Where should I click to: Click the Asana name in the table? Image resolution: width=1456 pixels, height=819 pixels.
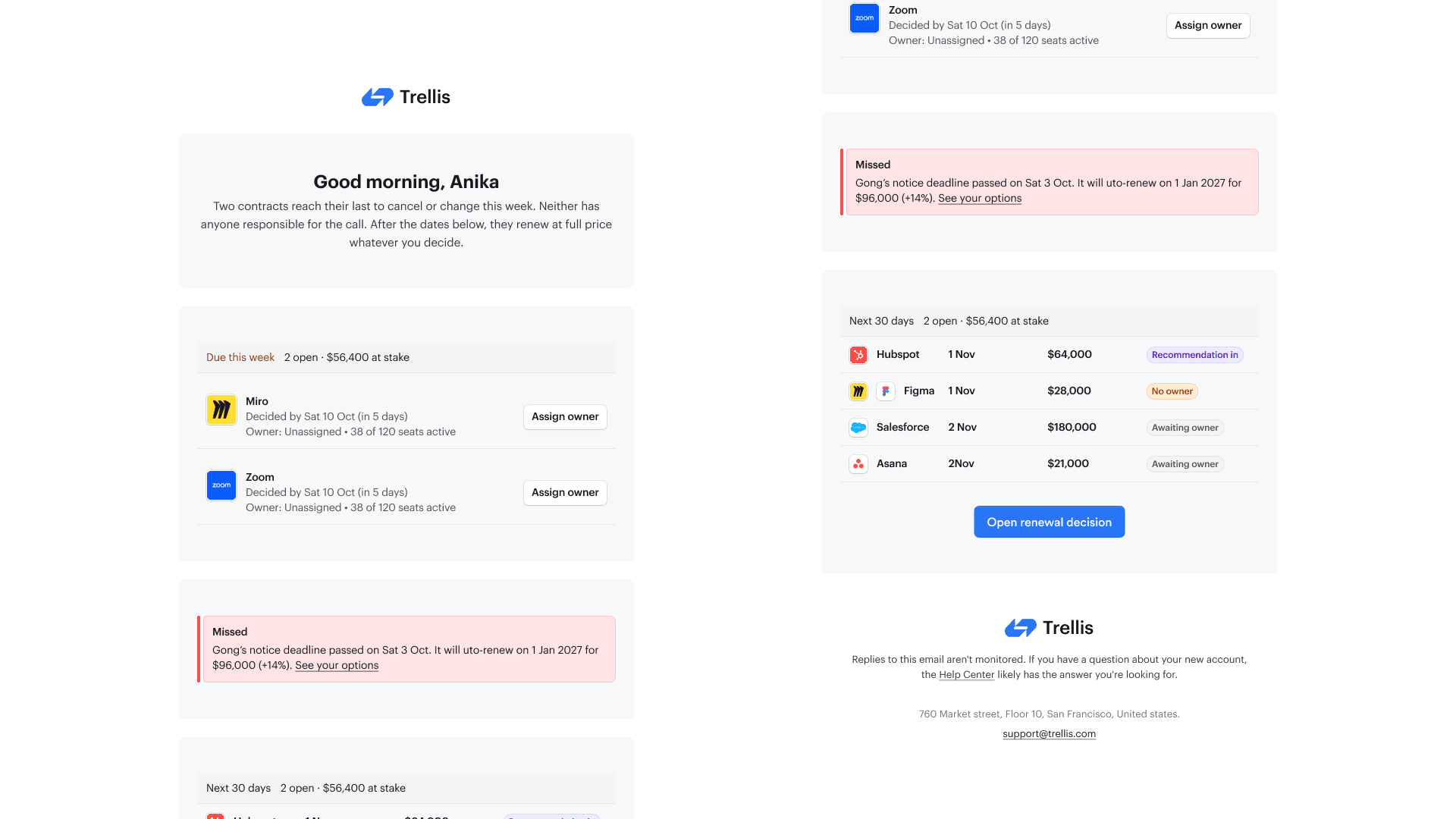(892, 463)
